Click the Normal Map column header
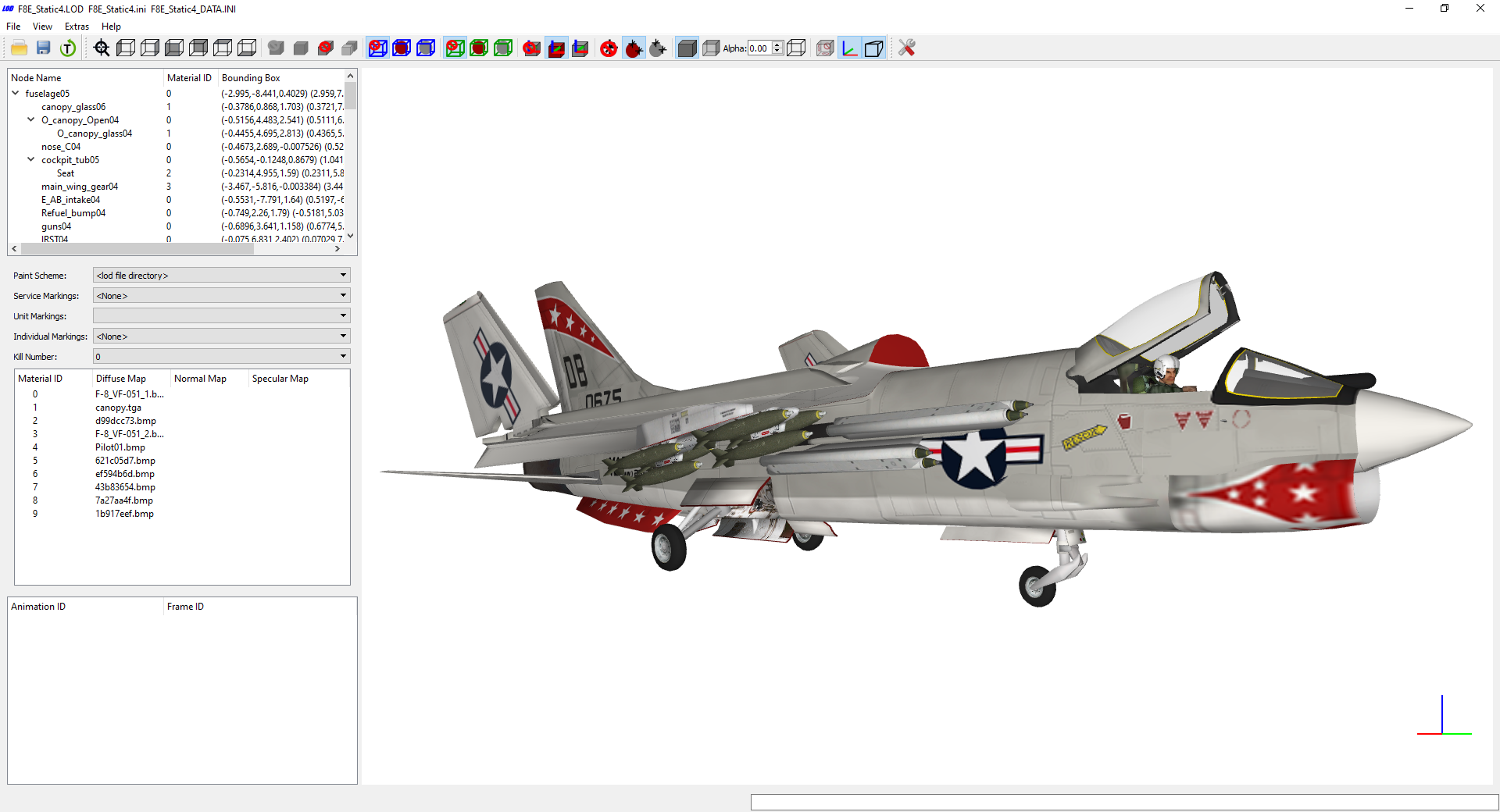 click(x=209, y=379)
